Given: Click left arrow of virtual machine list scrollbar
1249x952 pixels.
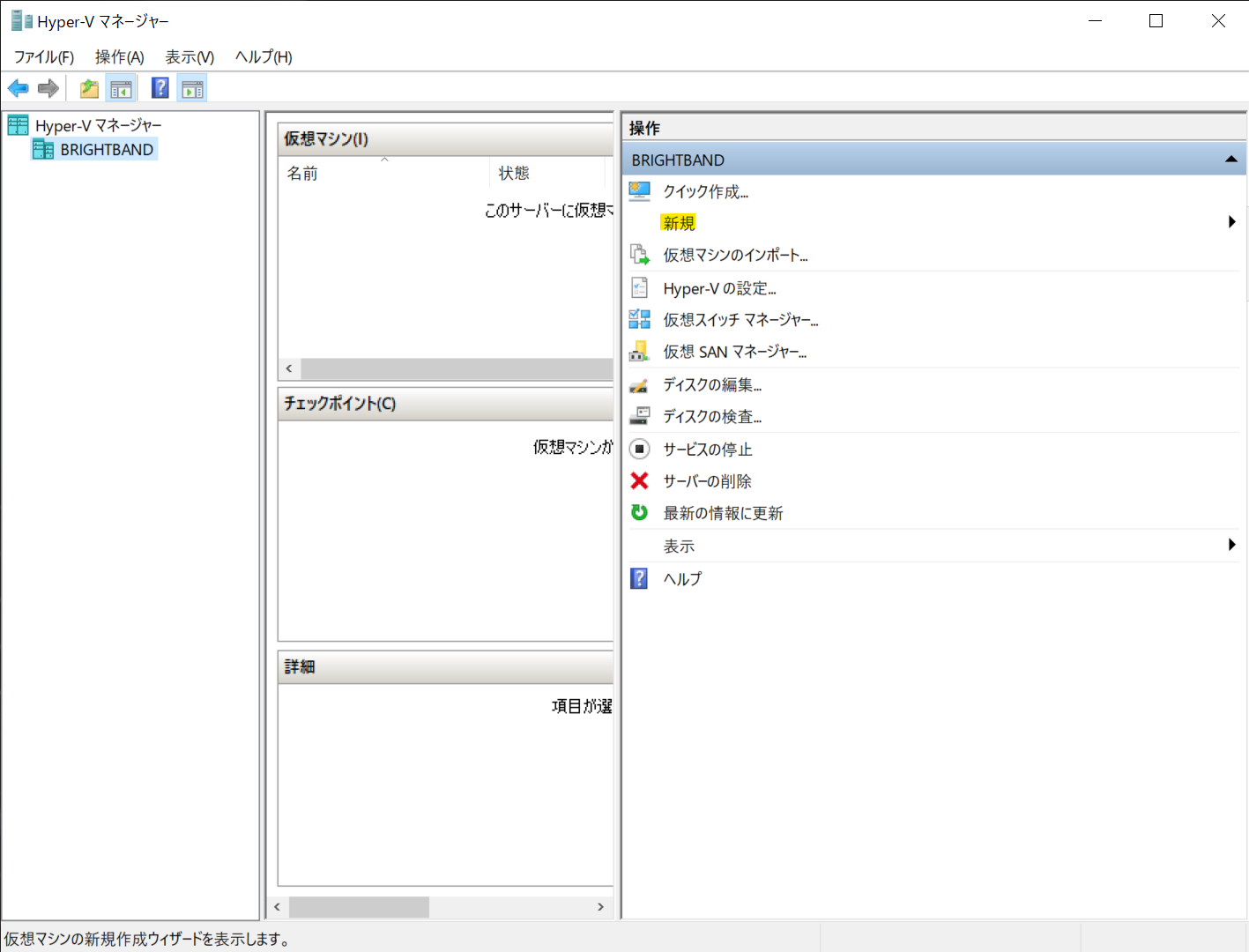Looking at the screenshot, I should pyautogui.click(x=289, y=368).
